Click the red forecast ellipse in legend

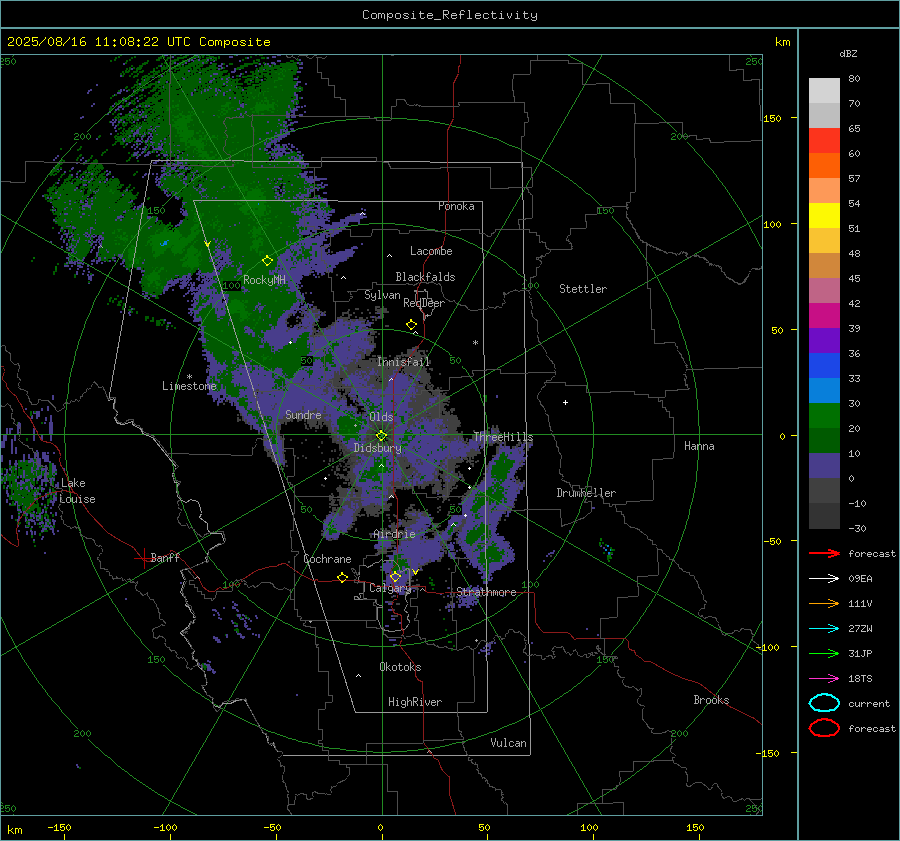tap(824, 728)
